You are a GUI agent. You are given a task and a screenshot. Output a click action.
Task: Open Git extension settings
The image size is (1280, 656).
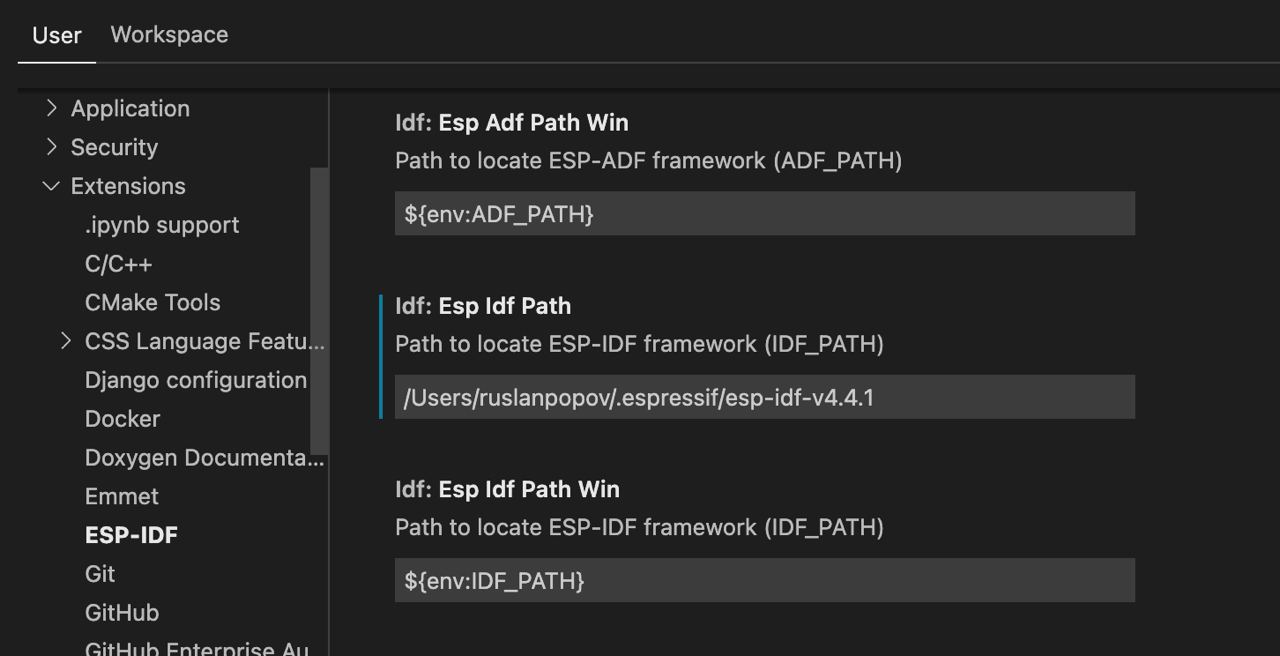click(x=100, y=574)
